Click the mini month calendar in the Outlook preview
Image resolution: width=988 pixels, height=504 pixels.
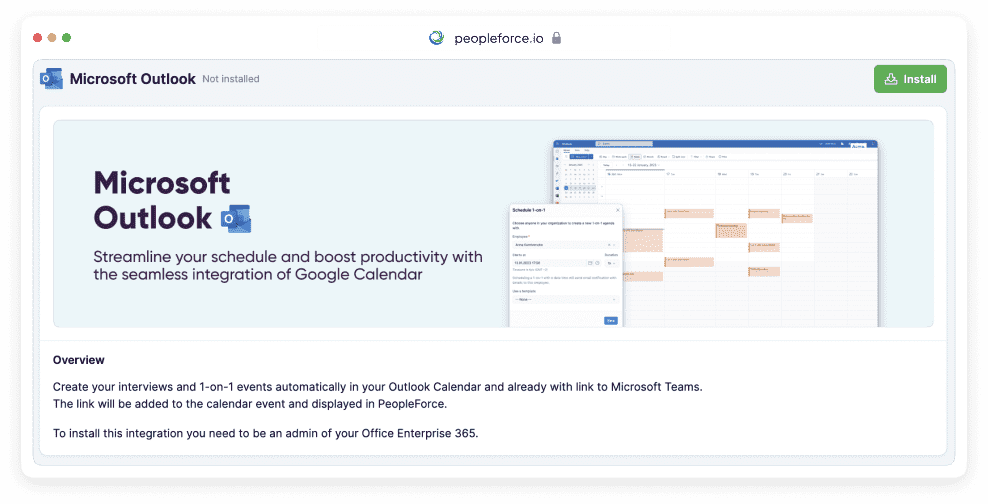579,178
